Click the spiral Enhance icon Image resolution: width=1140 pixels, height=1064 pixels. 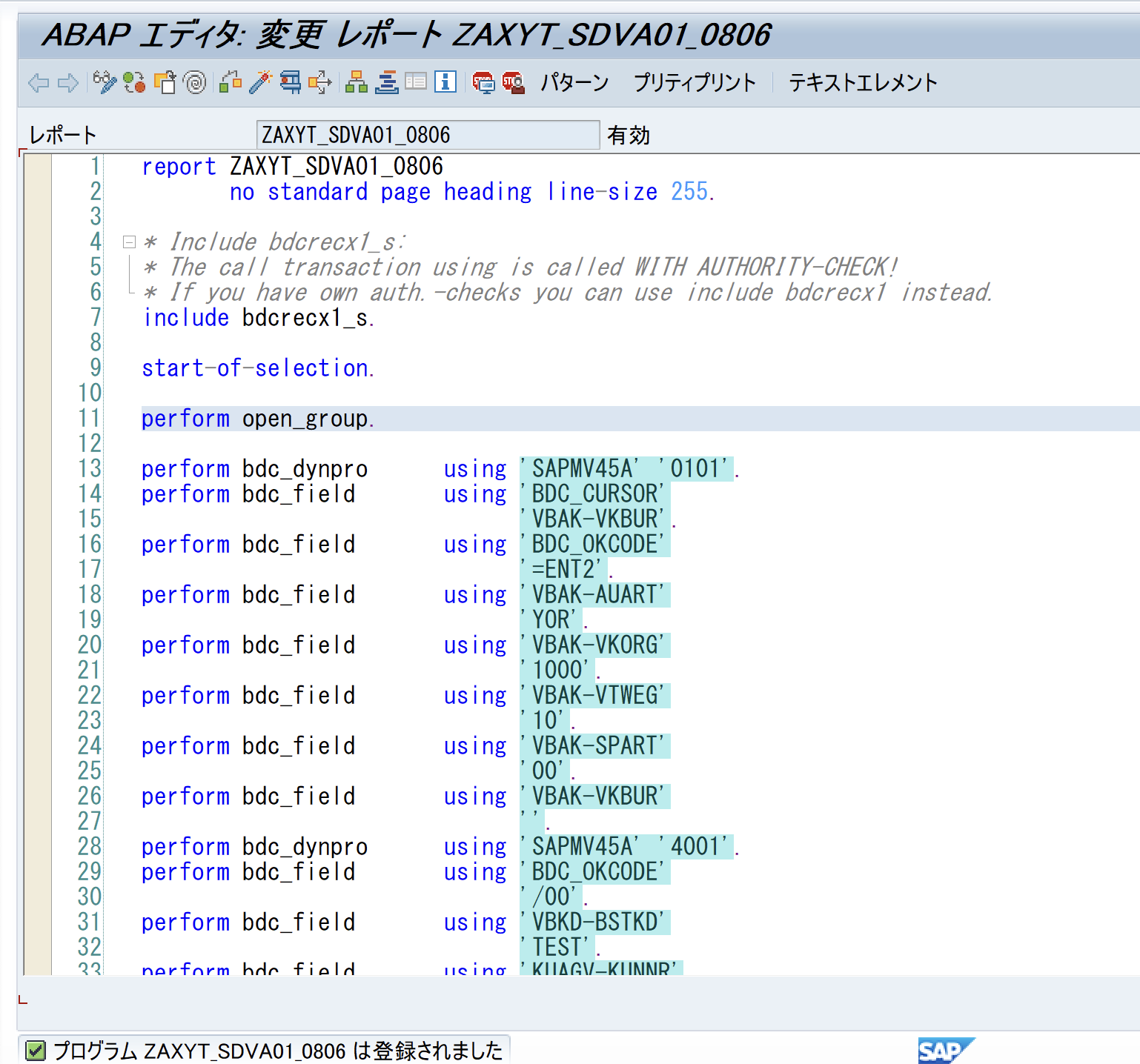pos(195,82)
